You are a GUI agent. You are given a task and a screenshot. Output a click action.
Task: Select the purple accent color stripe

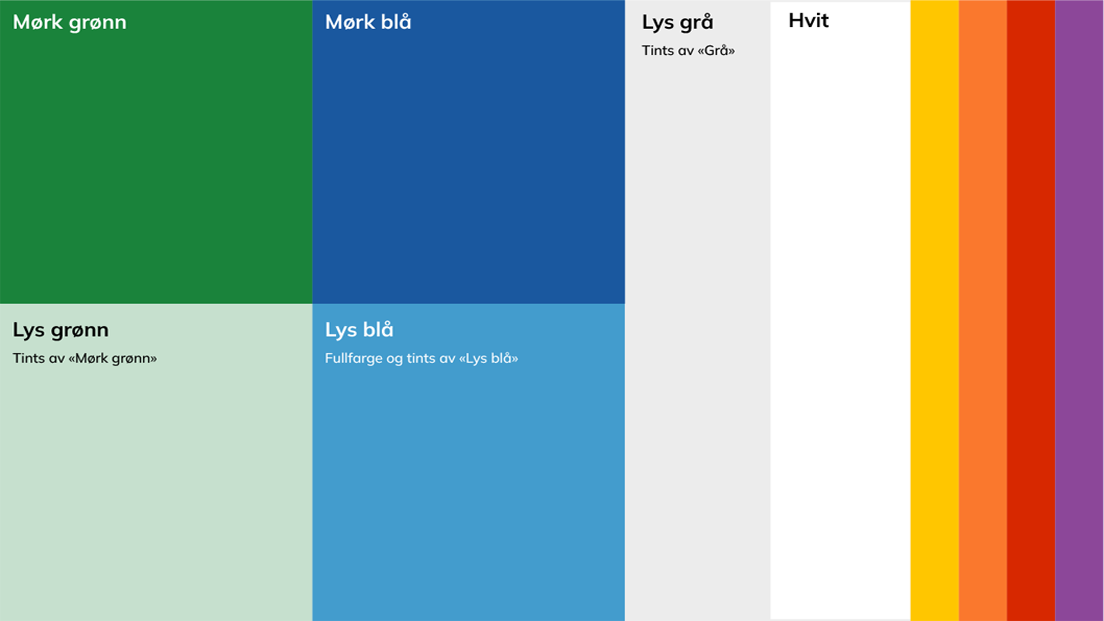[1079, 310]
